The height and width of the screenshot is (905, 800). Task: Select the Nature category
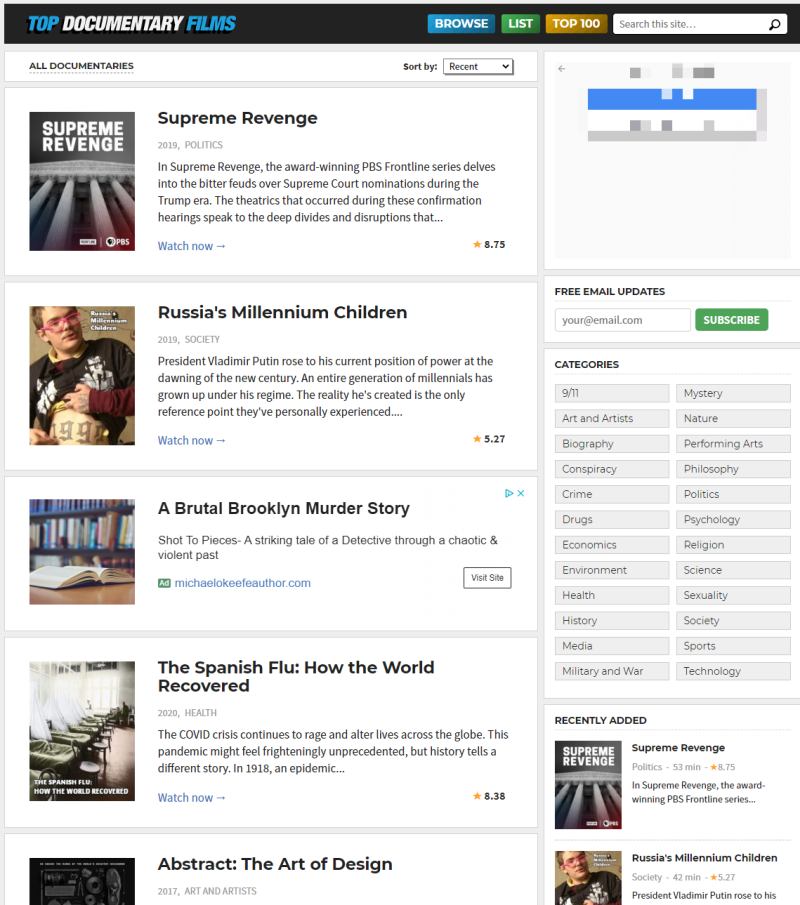[733, 418]
